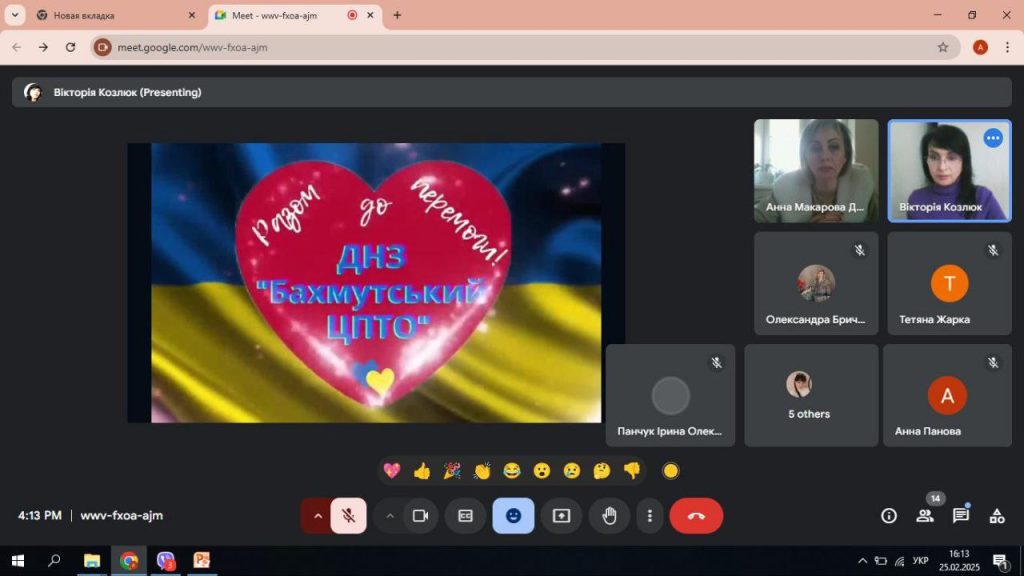Viewport: 1024px width, 576px height.
Task: Open meeting details info icon
Action: (888, 516)
